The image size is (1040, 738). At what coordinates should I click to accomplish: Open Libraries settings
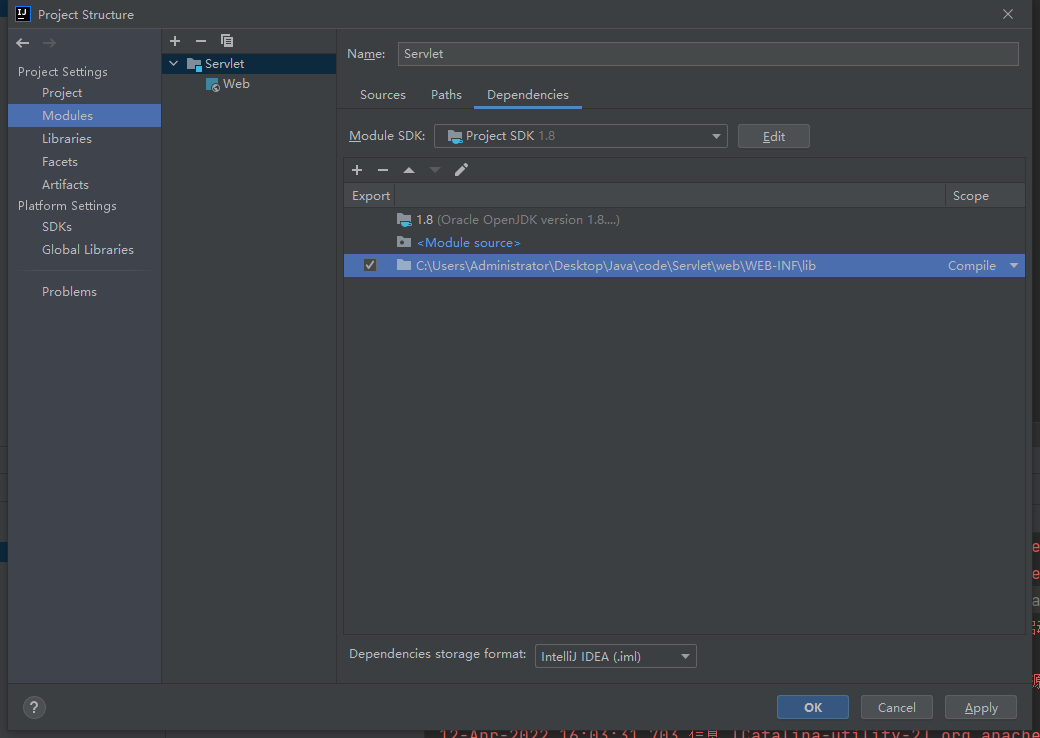pyautogui.click(x=67, y=139)
